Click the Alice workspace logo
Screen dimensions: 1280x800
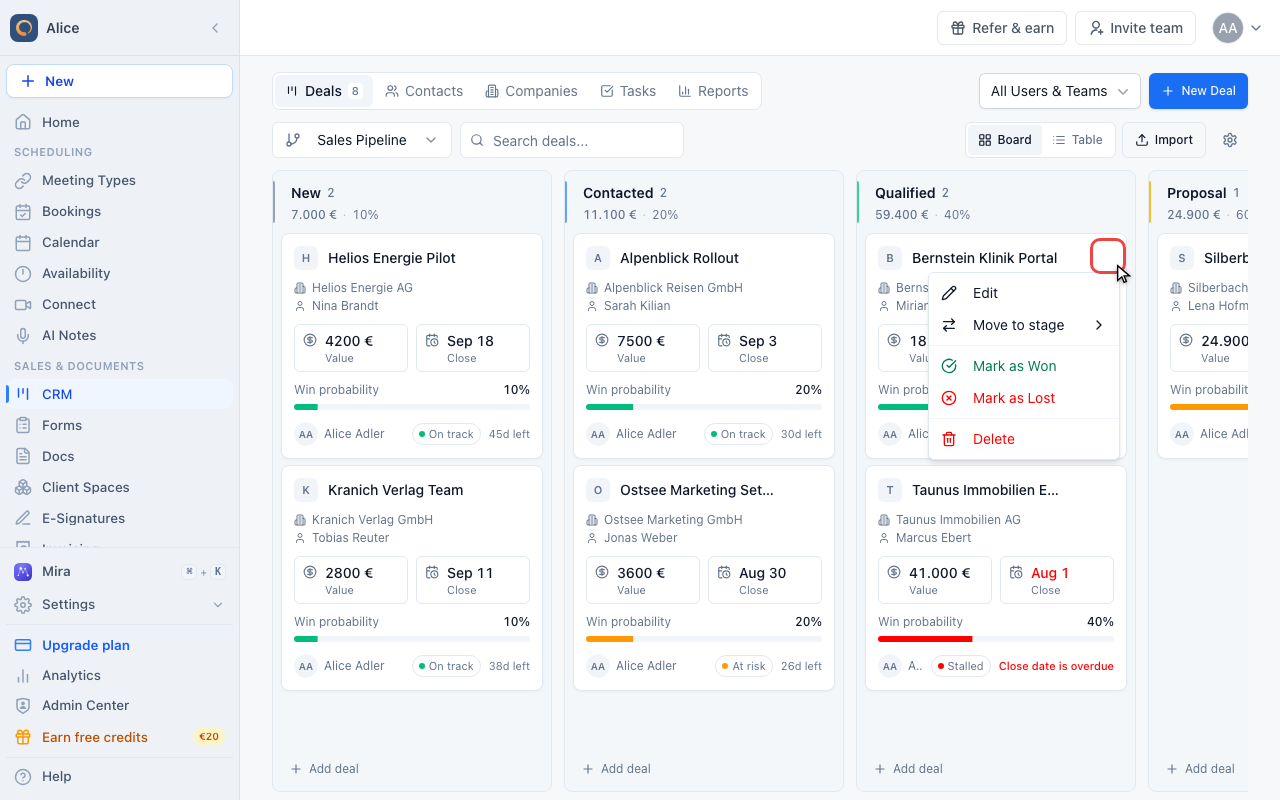coord(24,28)
